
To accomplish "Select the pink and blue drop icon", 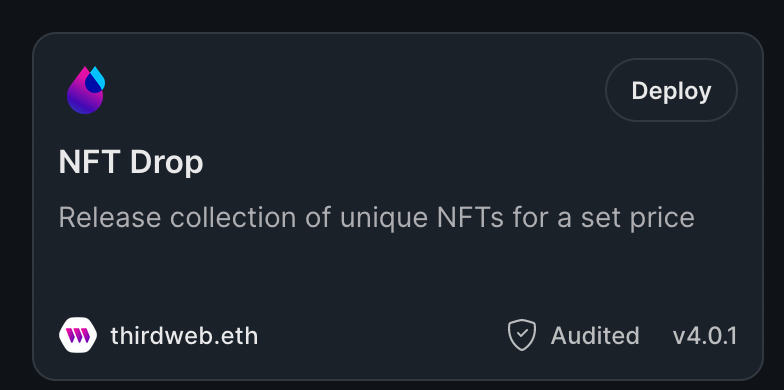I will tap(86, 90).
